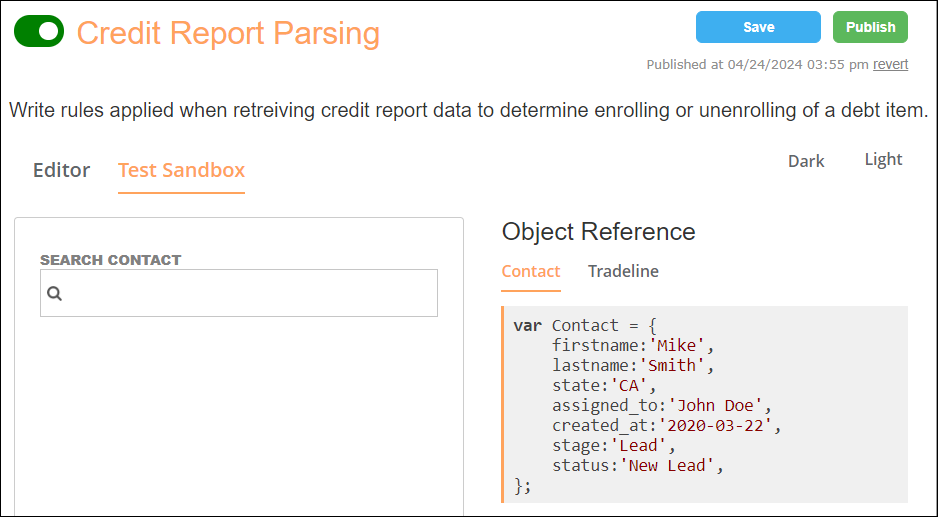Click the firstname 'Mike' code line
This screenshot has width=938, height=517.
[633, 345]
